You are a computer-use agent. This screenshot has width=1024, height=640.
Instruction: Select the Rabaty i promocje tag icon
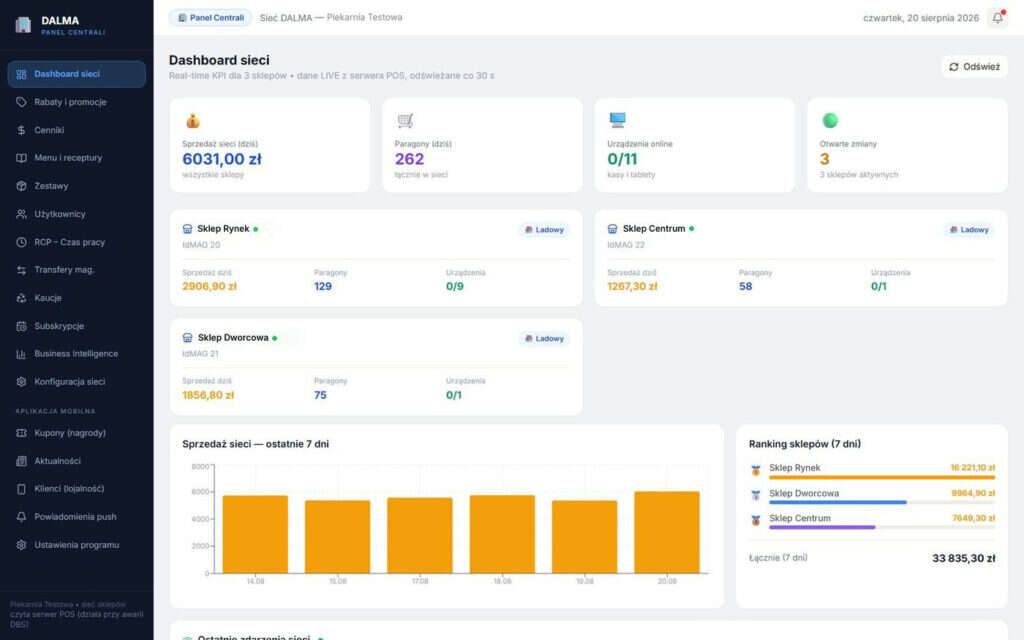(x=22, y=102)
